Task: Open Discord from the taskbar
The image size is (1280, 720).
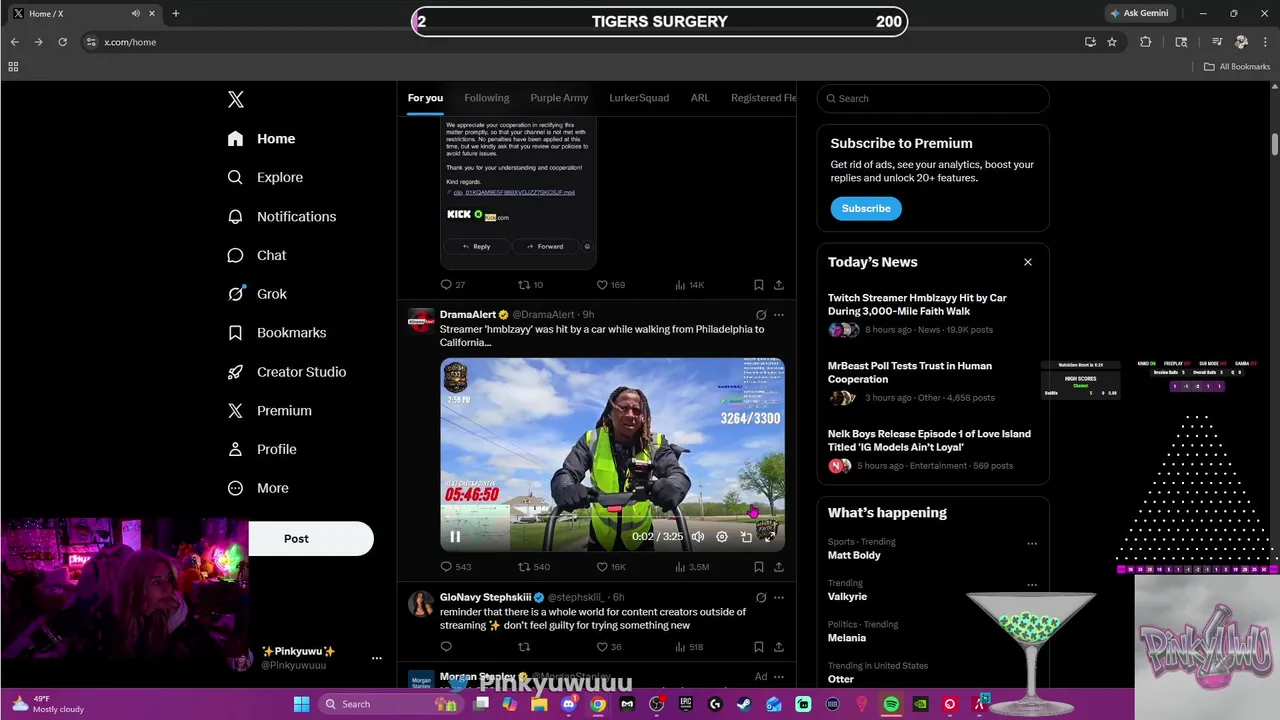Action: pyautogui.click(x=568, y=704)
